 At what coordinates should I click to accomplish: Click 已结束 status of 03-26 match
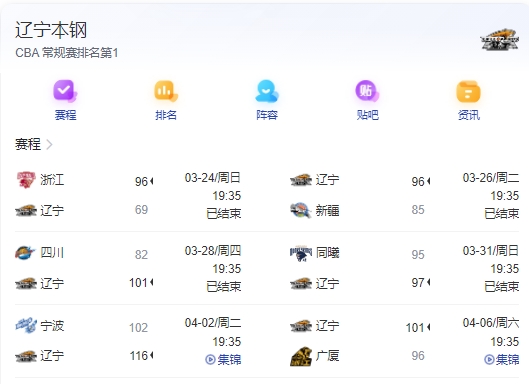pyautogui.click(x=502, y=214)
